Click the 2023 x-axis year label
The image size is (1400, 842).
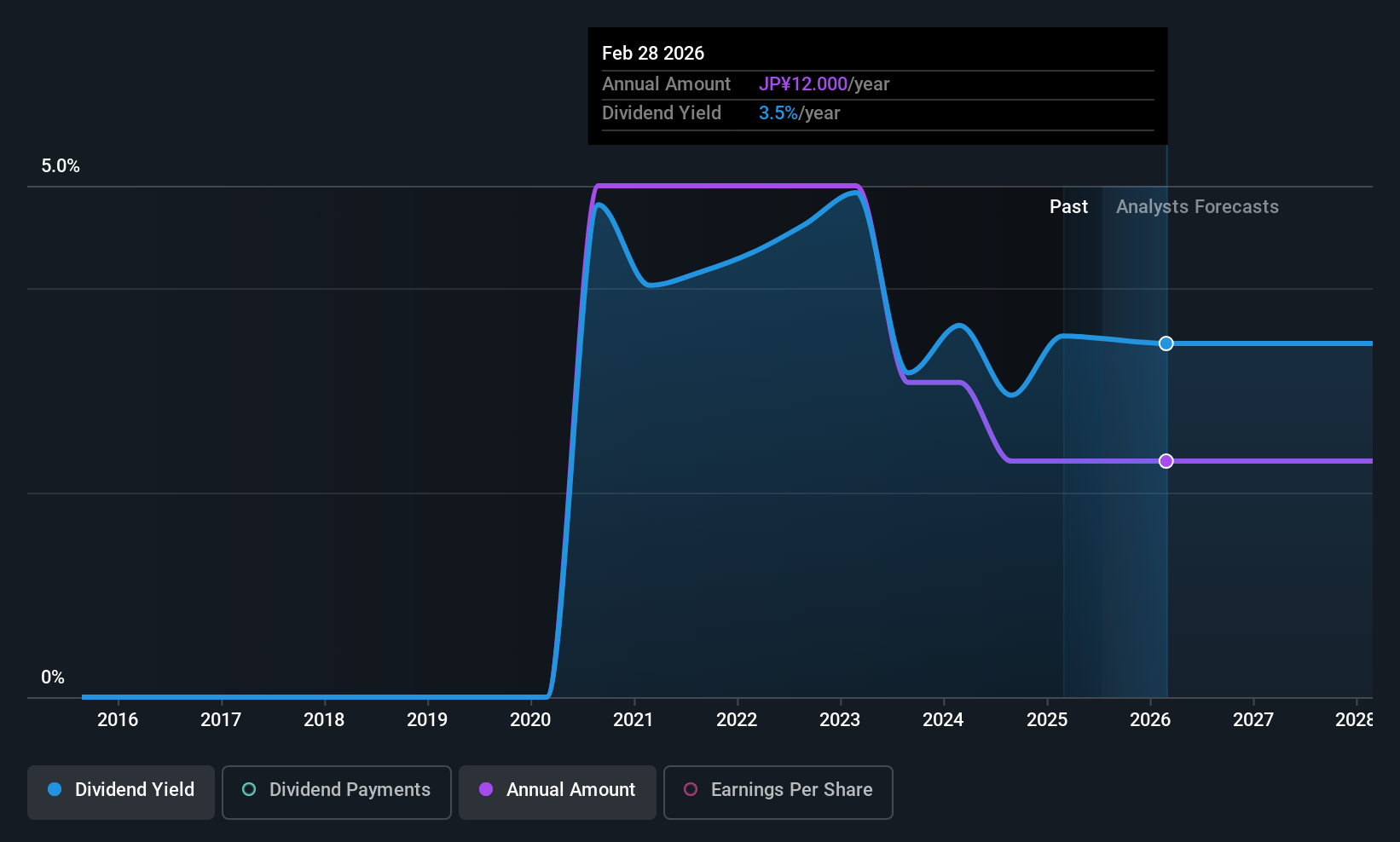click(x=840, y=720)
